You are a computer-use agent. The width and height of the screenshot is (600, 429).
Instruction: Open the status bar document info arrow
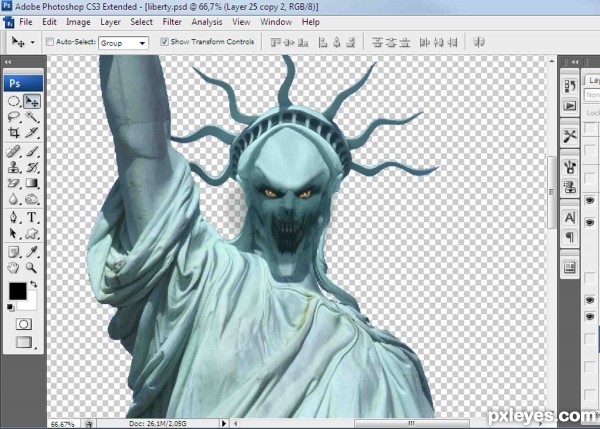pos(223,423)
